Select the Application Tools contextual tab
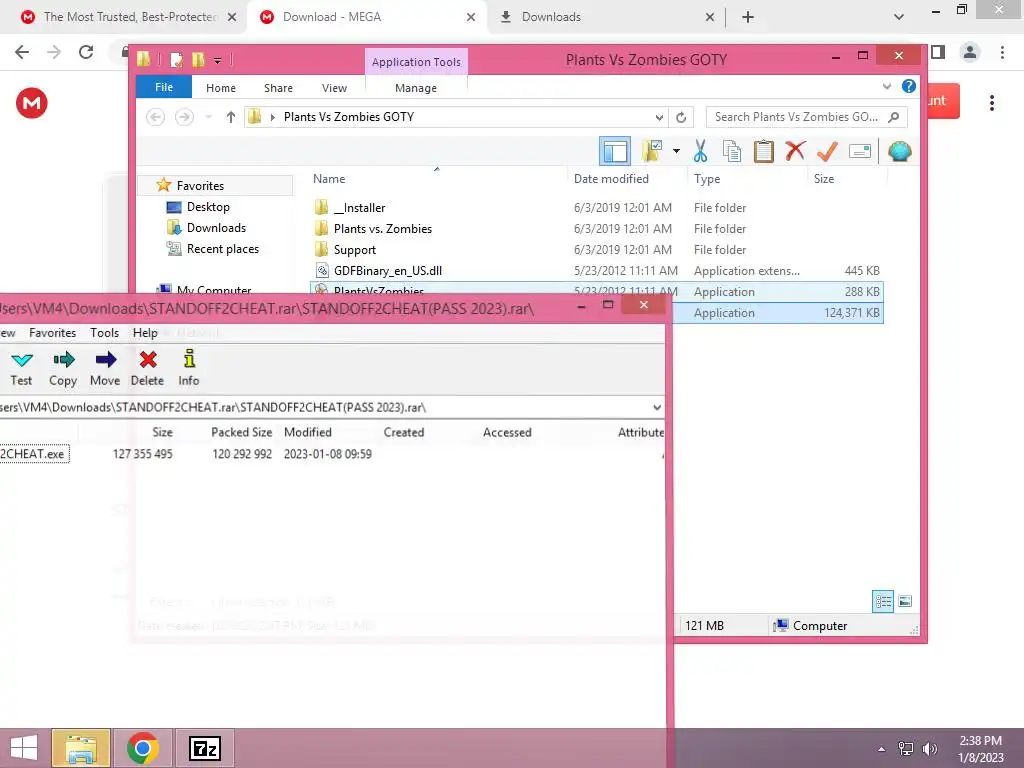Viewport: 1024px width, 768px height. (x=416, y=61)
